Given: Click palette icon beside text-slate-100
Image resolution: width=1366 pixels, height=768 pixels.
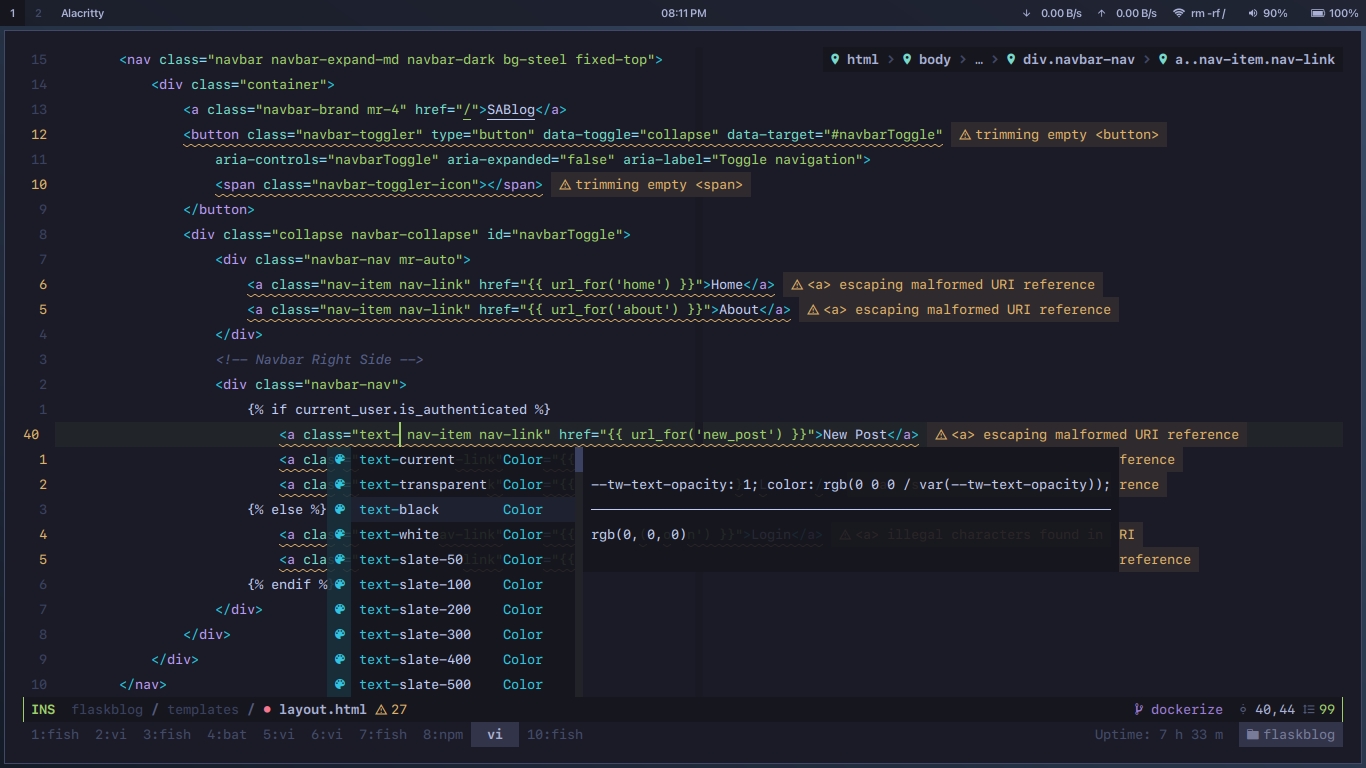Looking at the screenshot, I should 340,584.
